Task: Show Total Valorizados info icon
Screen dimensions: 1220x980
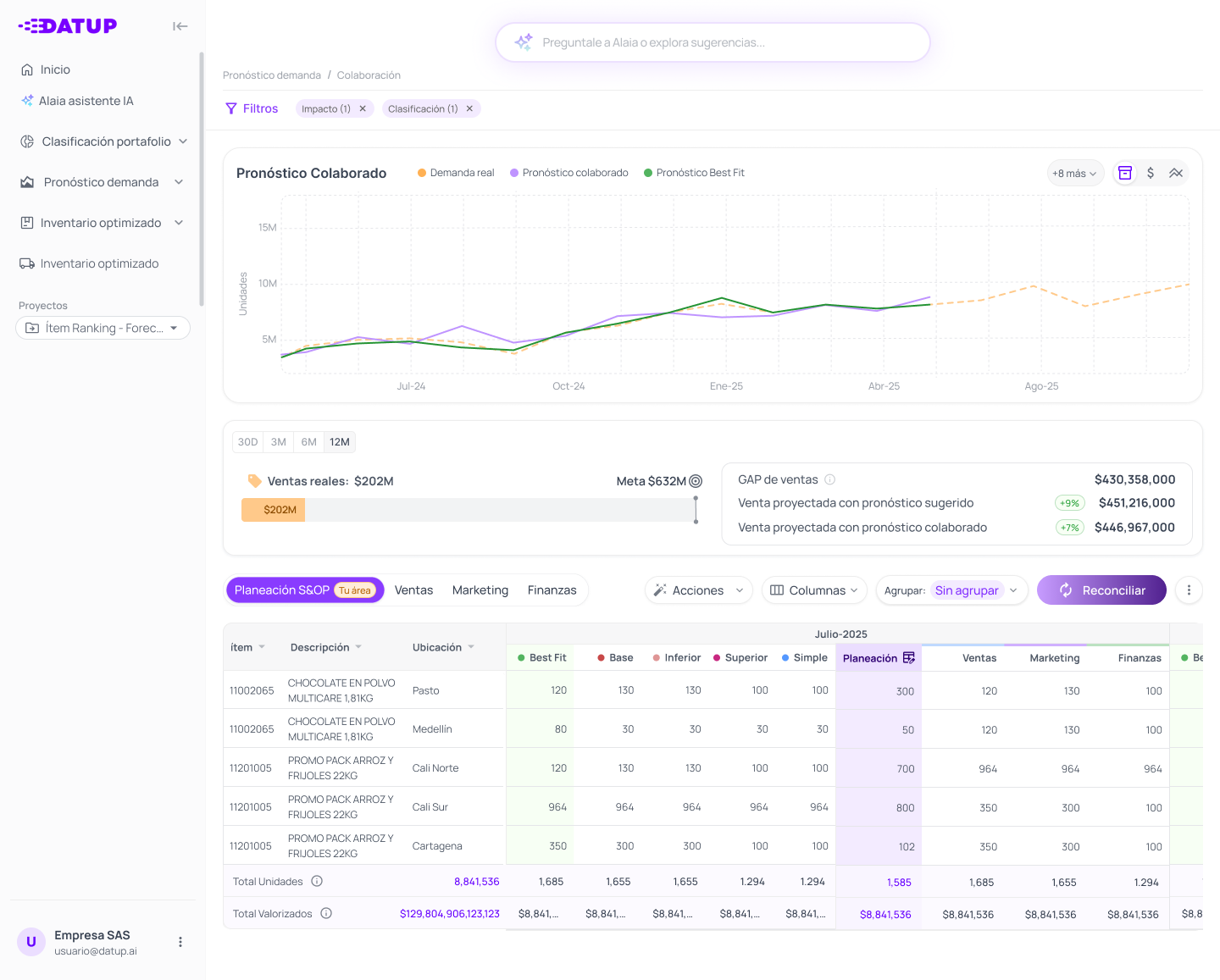Action: coord(326,913)
